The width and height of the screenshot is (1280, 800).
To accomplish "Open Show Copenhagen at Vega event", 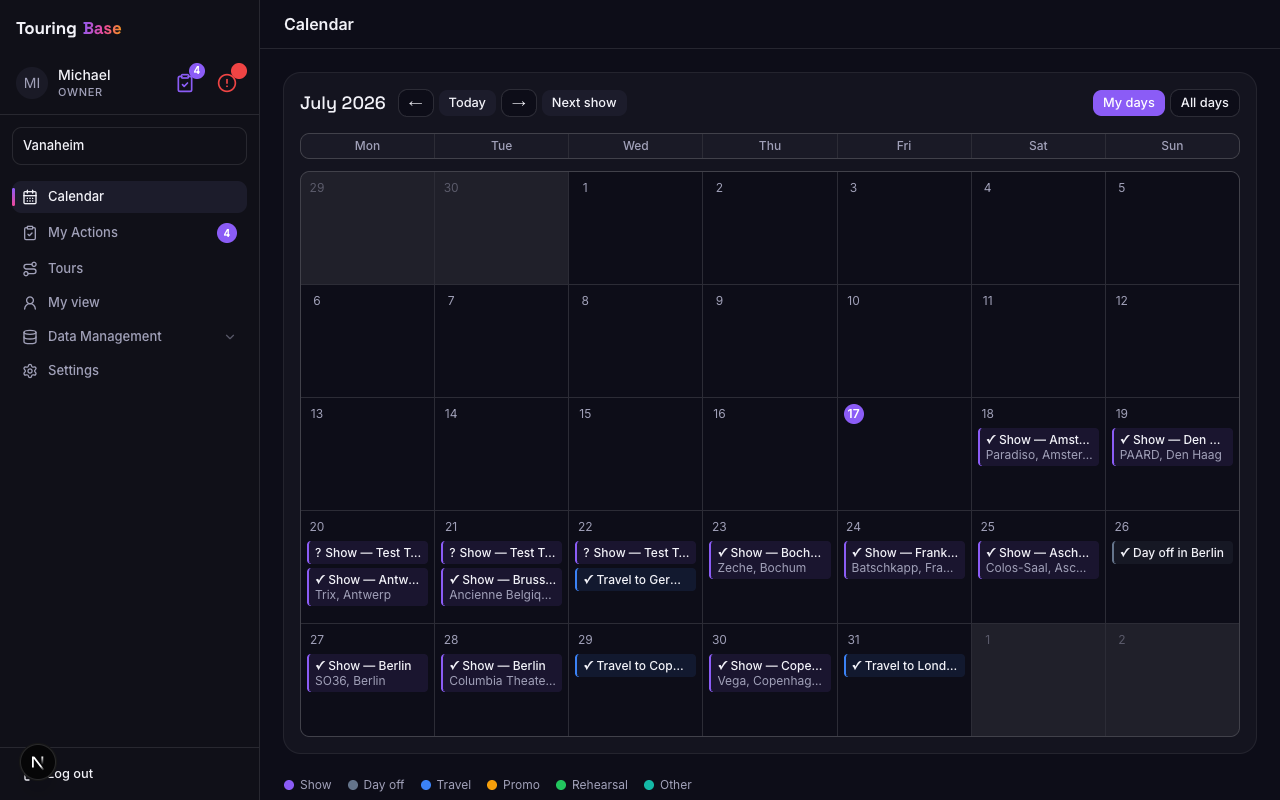I will coord(770,673).
